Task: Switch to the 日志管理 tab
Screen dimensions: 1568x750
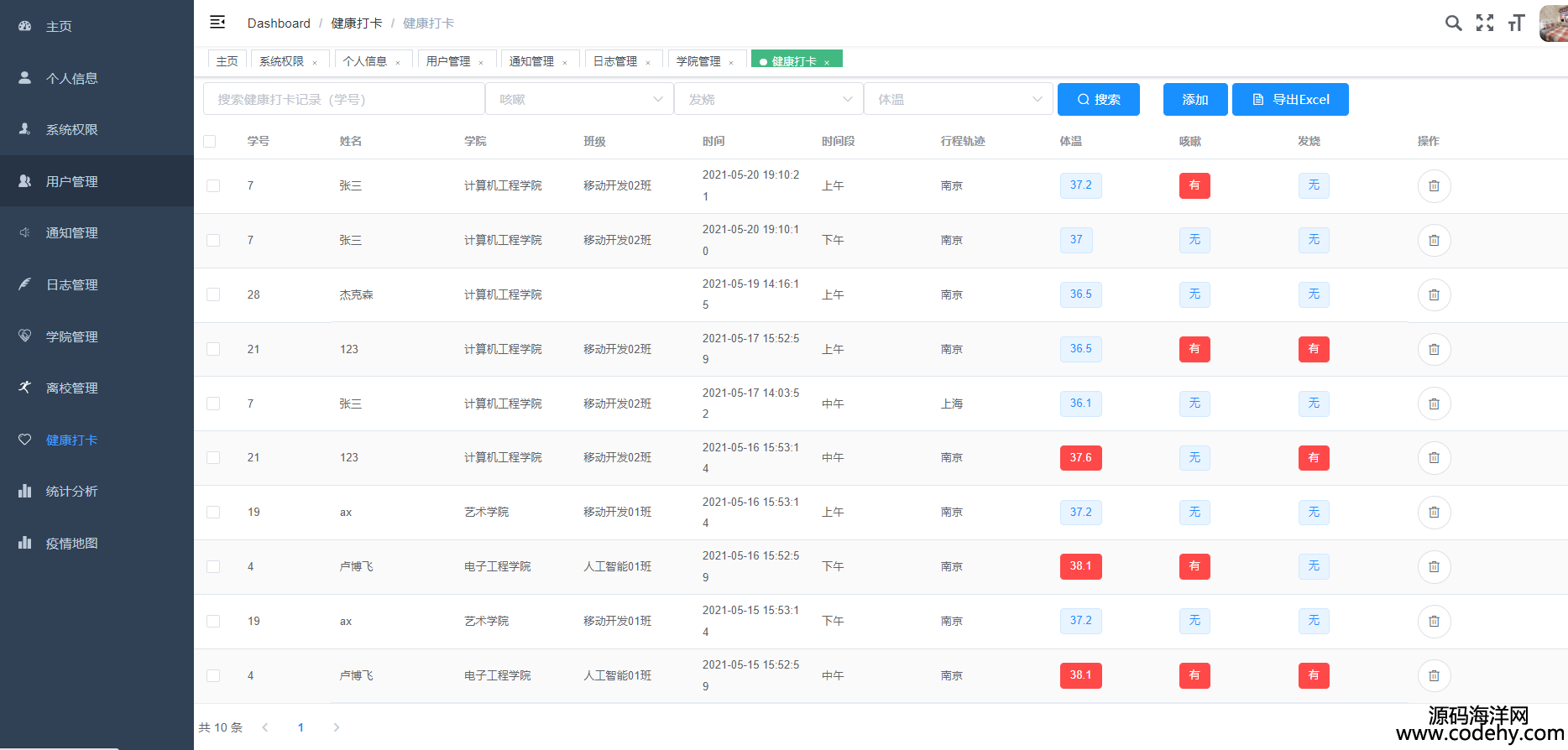Action: click(615, 61)
